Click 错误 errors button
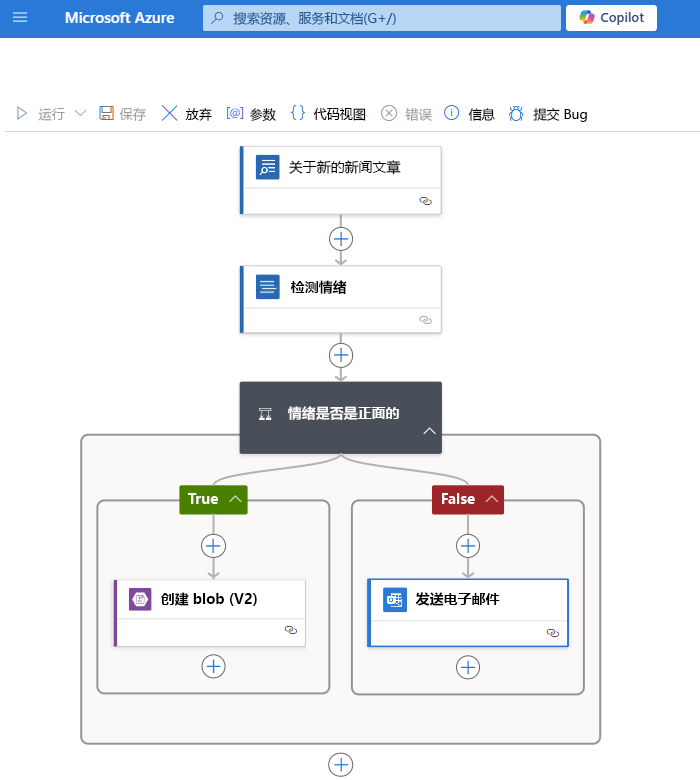The height and width of the screenshot is (780, 700). click(x=406, y=114)
